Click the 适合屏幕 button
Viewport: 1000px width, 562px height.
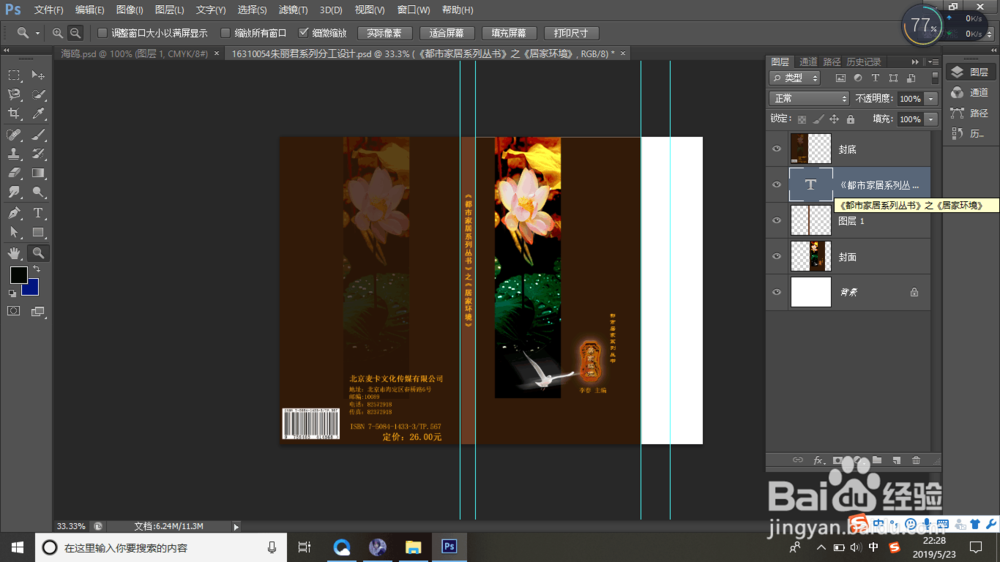[x=446, y=33]
